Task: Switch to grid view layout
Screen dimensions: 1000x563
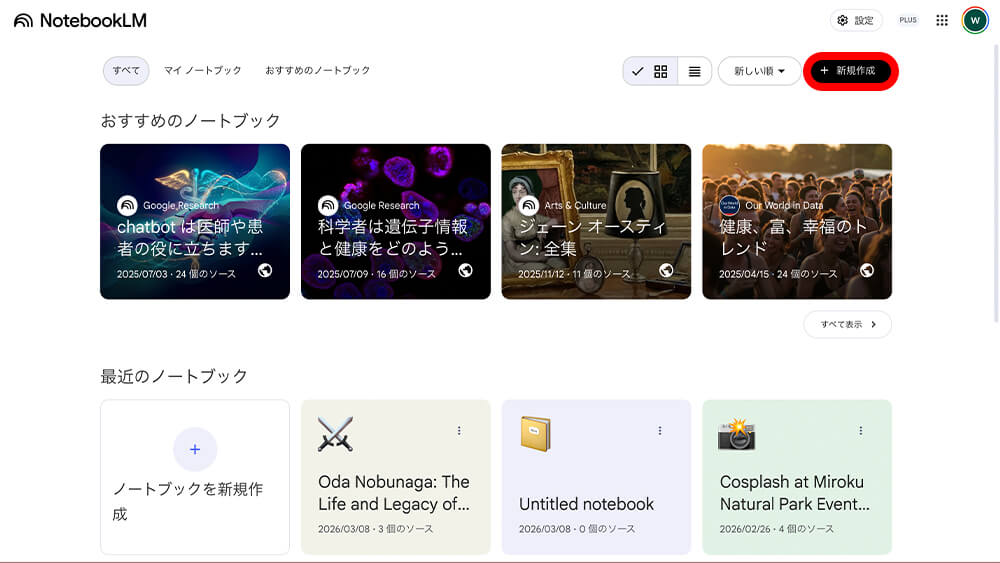Action: pyautogui.click(x=660, y=71)
